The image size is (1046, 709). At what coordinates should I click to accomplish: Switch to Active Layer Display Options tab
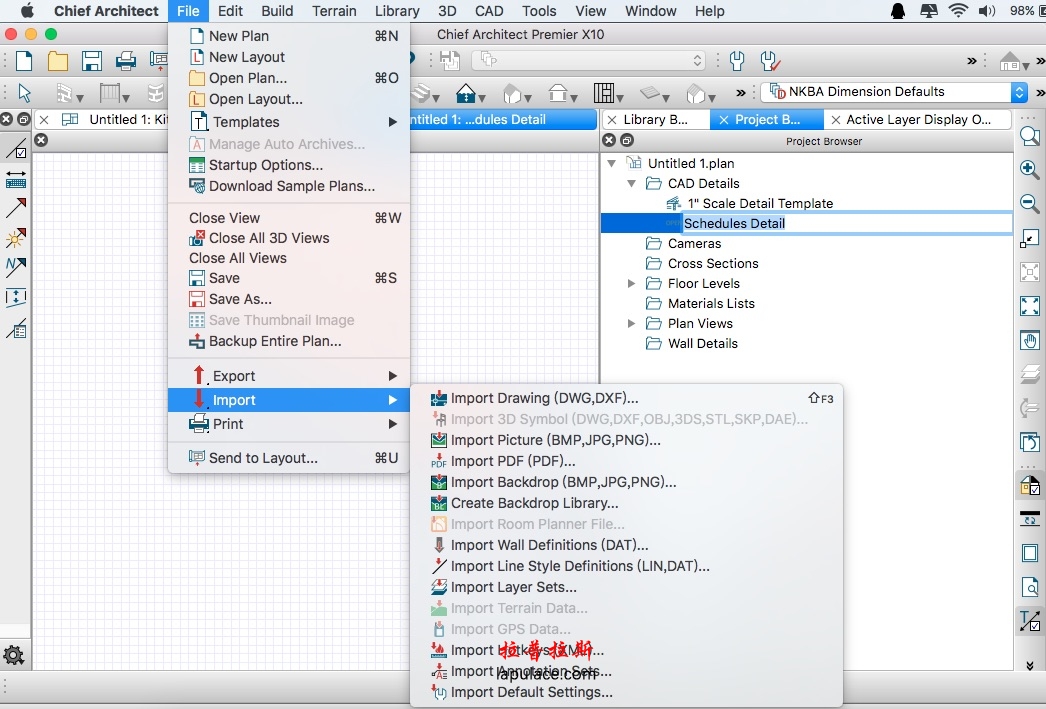(918, 119)
